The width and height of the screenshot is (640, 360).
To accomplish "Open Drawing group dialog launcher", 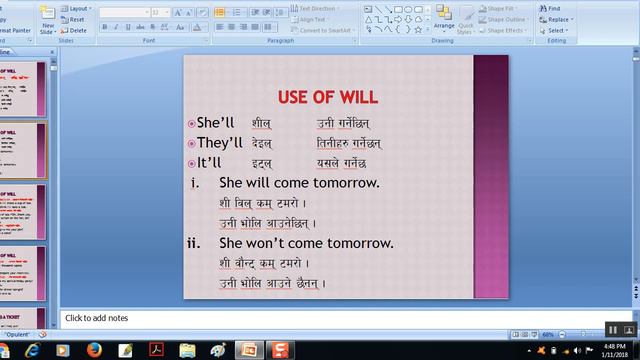I will pos(530,41).
